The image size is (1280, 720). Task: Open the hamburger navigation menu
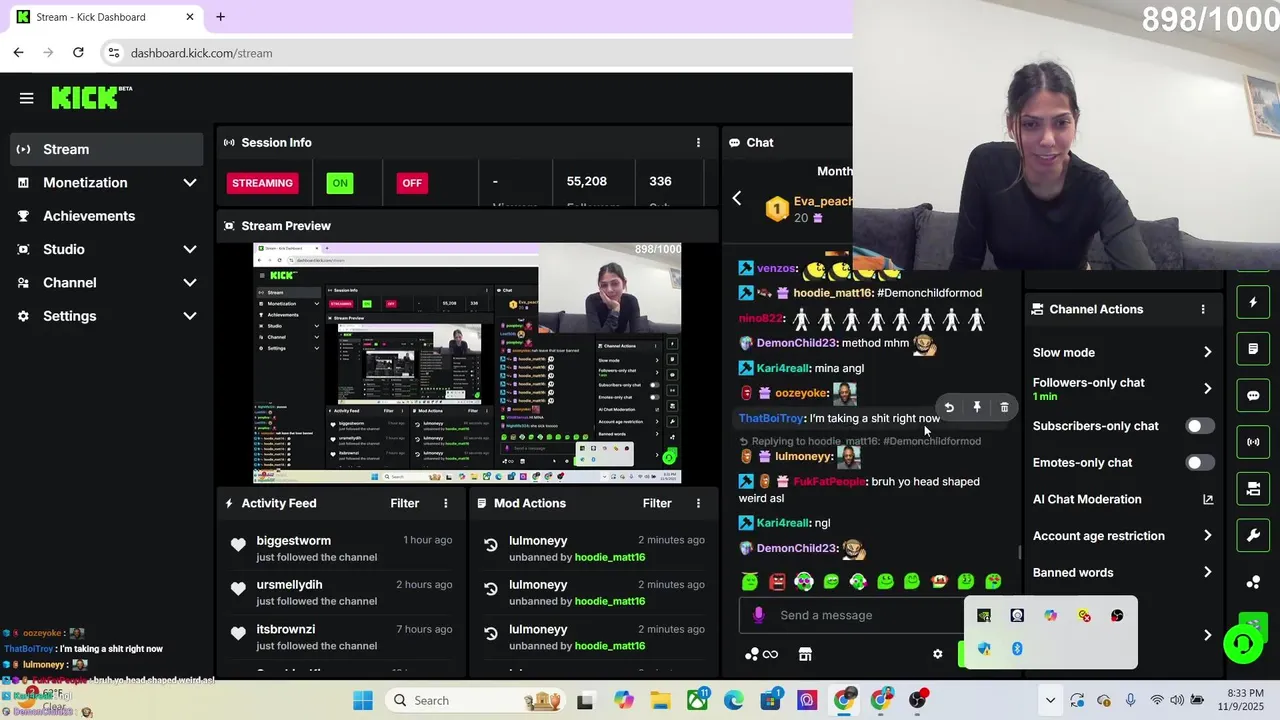[27, 98]
